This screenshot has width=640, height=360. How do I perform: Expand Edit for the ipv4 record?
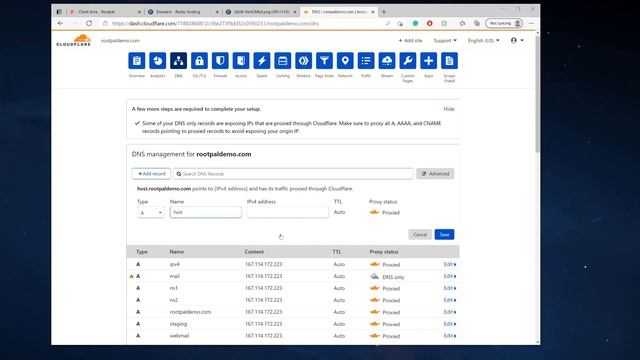[450, 264]
